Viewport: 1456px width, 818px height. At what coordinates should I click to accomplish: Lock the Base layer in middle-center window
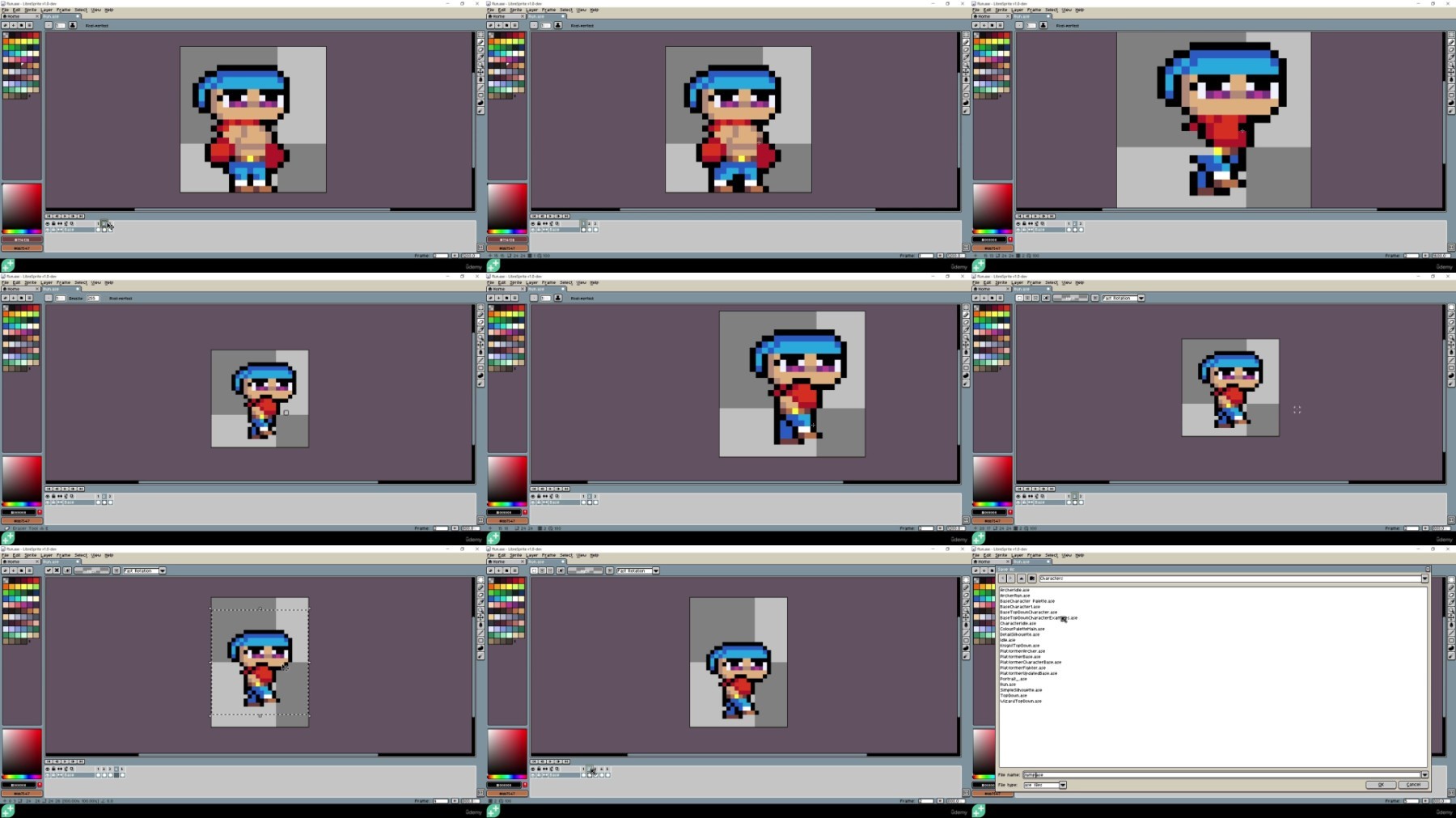pyautogui.click(x=539, y=502)
